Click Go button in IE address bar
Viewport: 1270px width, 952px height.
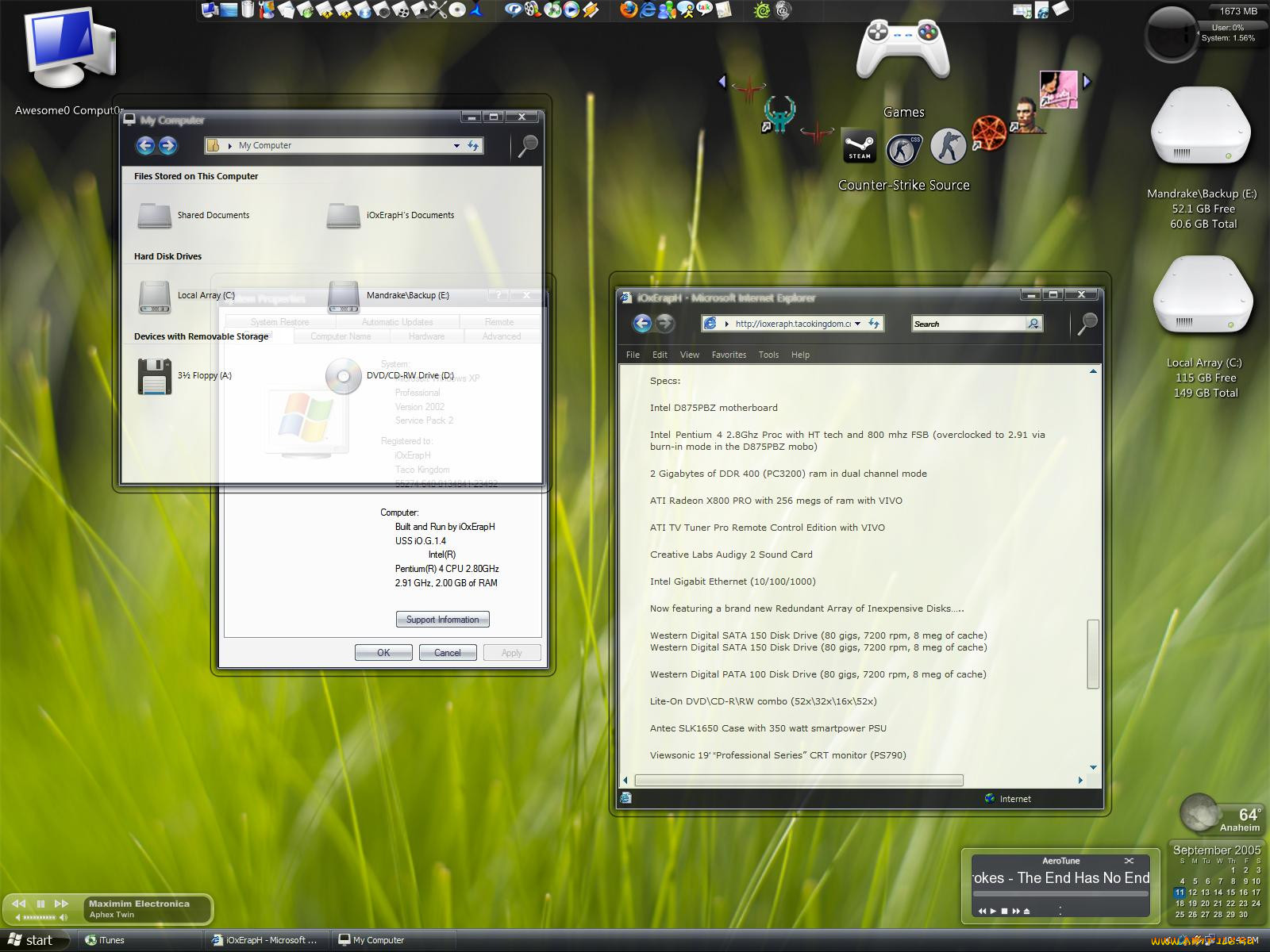pyautogui.click(x=874, y=324)
